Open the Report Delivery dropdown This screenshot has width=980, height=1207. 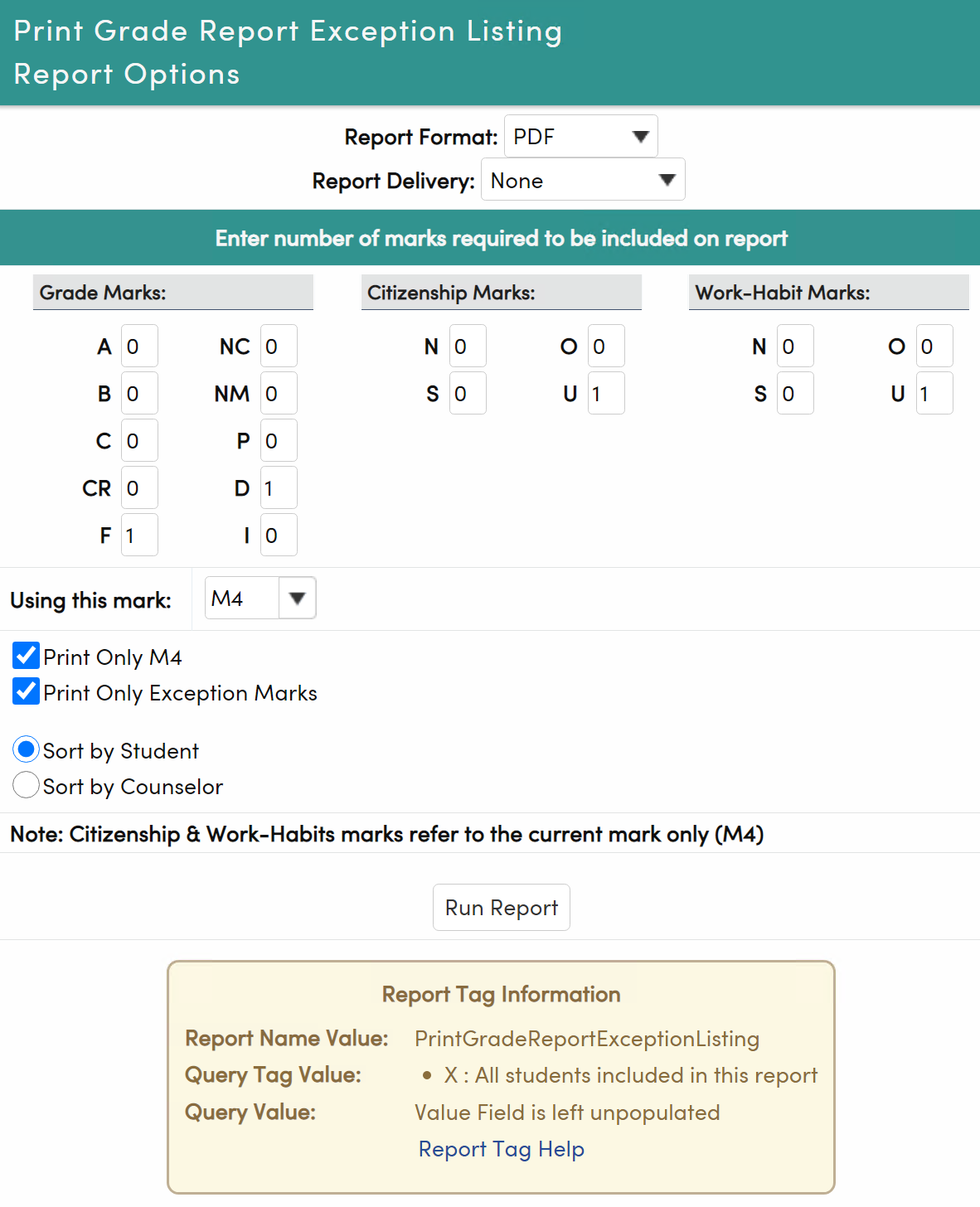(583, 180)
